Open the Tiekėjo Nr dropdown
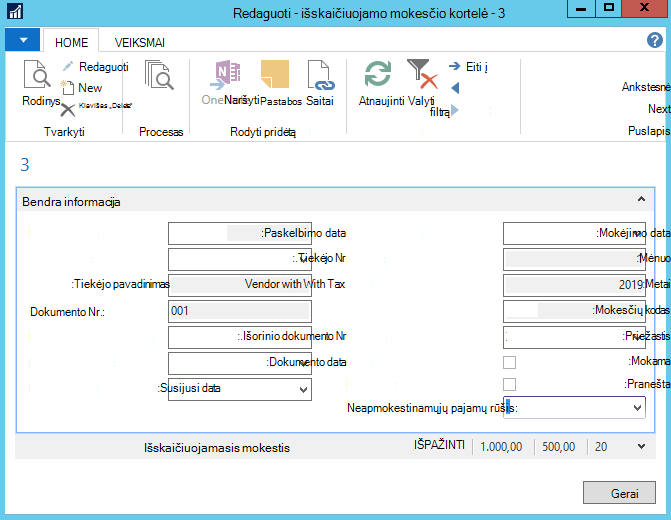The height and width of the screenshot is (520, 671). (303, 259)
